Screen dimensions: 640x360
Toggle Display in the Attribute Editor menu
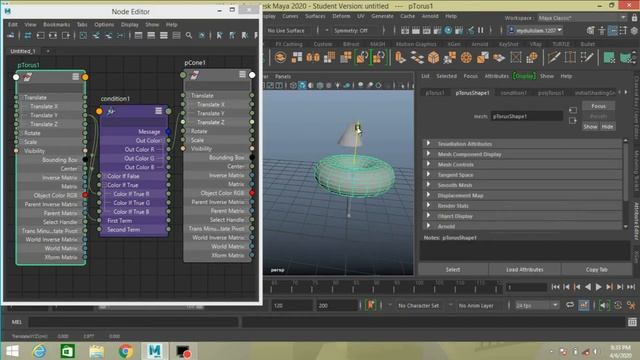(524, 76)
